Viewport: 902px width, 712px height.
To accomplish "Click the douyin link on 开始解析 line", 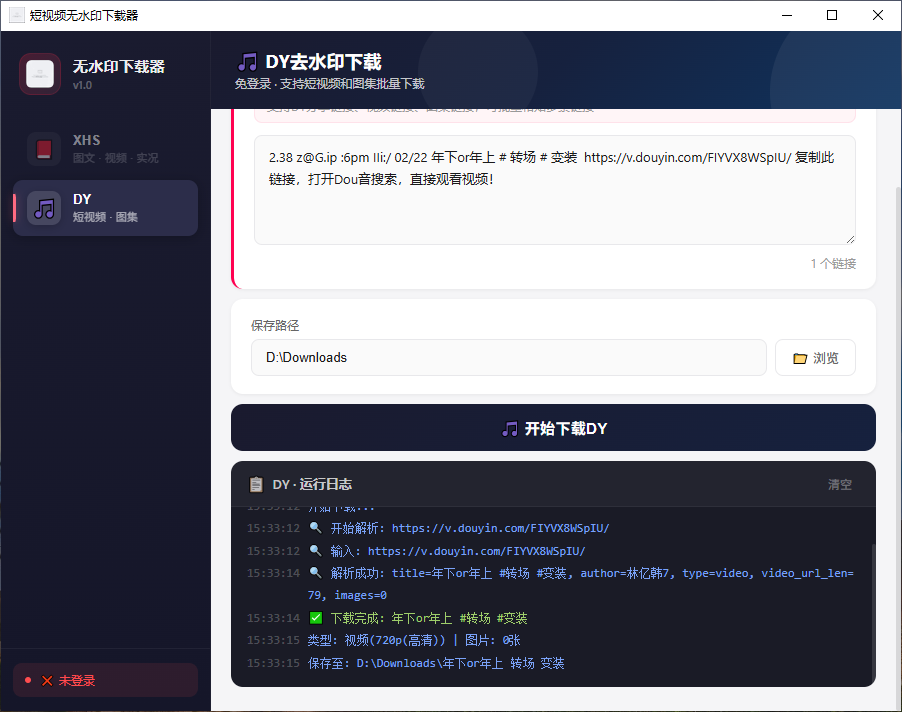I will [x=500, y=528].
